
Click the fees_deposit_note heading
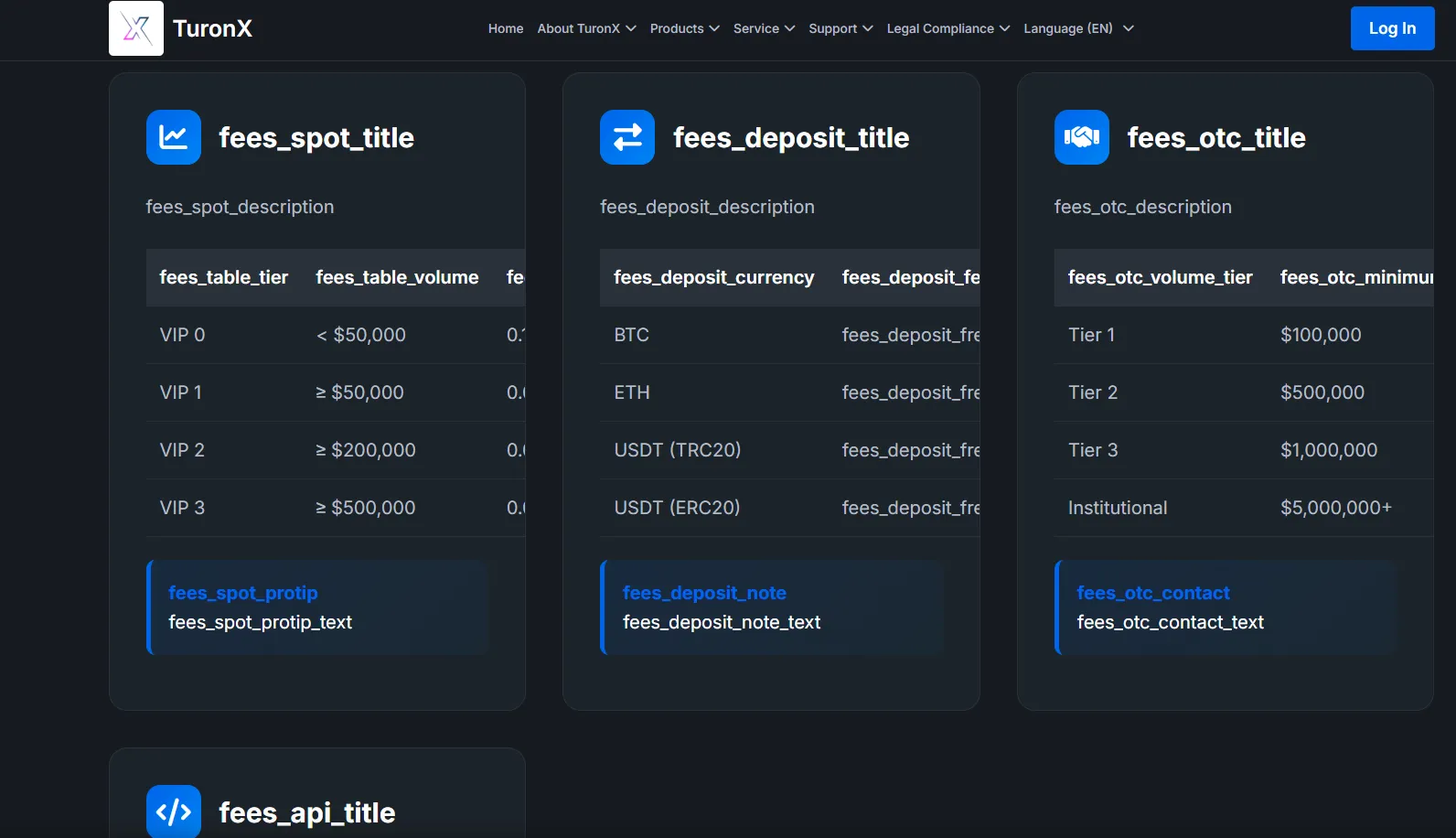click(704, 593)
